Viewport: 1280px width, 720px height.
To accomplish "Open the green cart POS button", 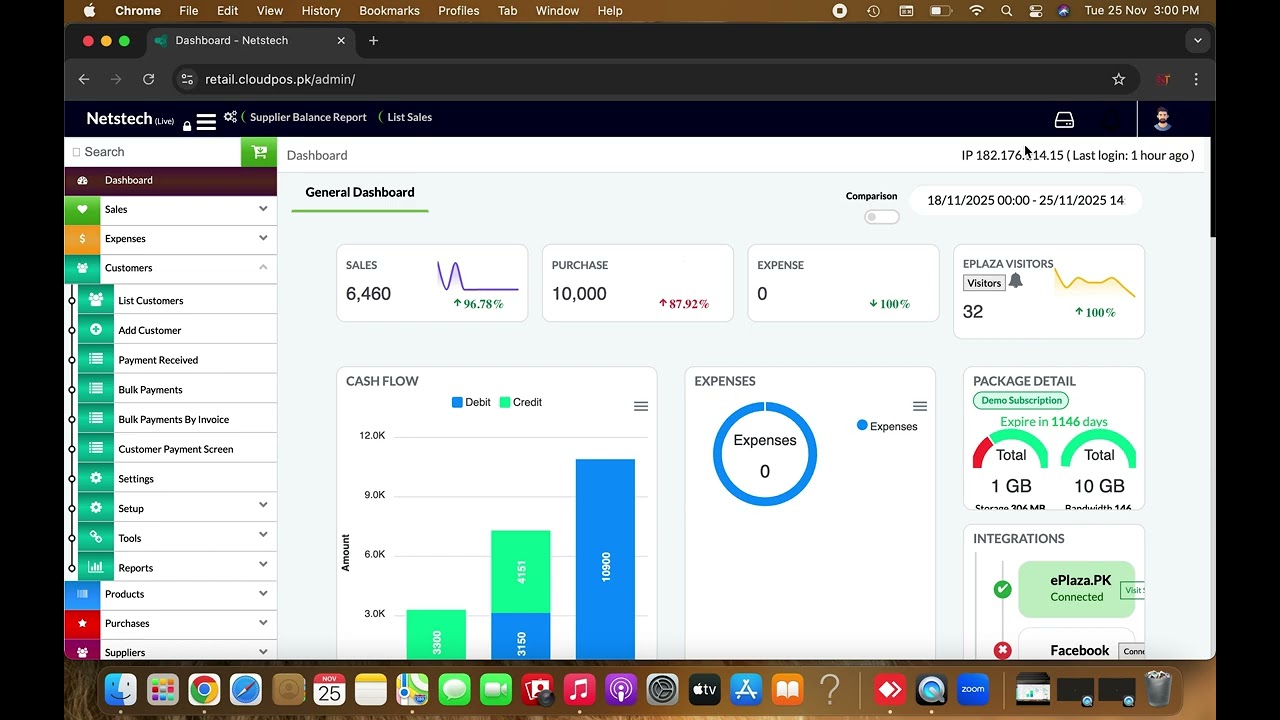I will [x=259, y=152].
